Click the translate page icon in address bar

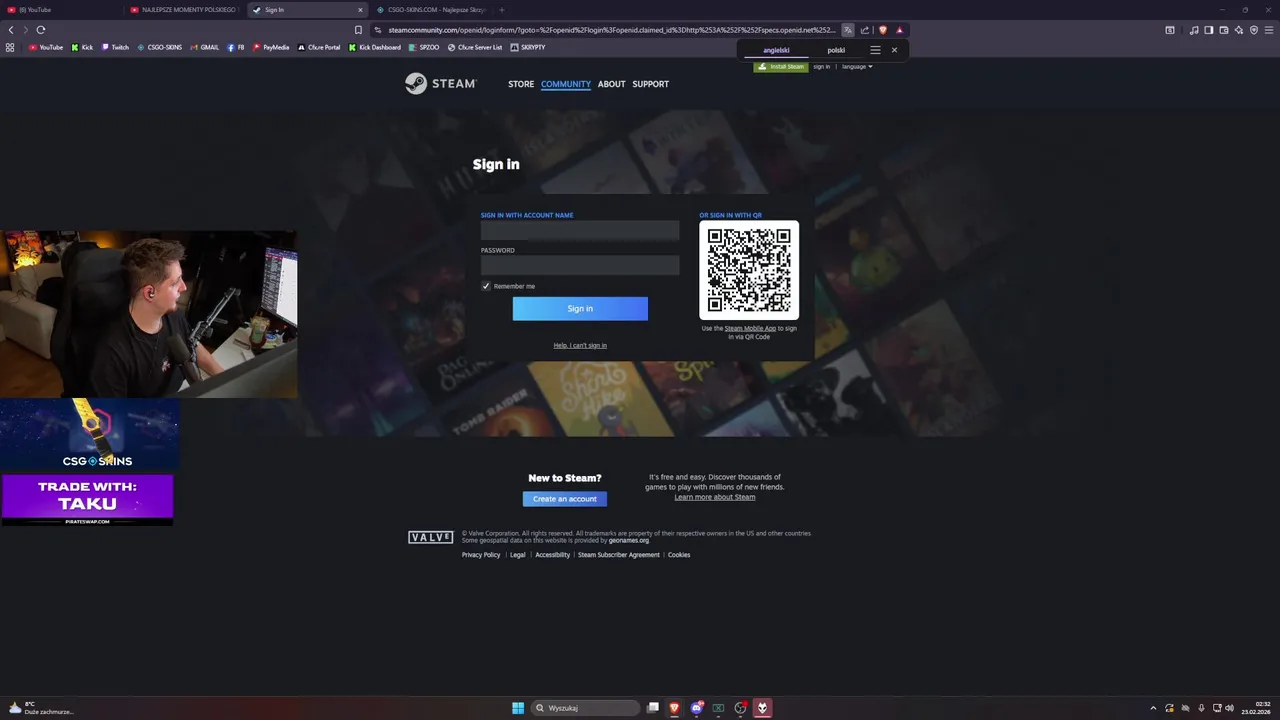(x=848, y=30)
